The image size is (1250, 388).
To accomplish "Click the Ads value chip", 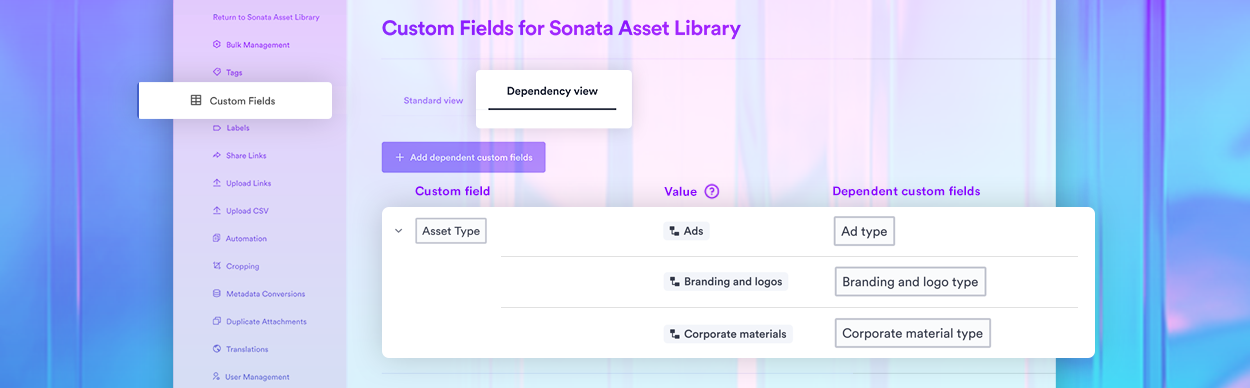I will click(x=686, y=231).
